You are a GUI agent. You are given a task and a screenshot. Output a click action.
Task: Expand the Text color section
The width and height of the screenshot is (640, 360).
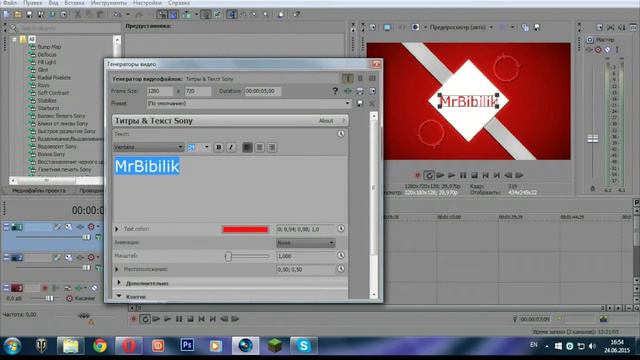point(117,229)
